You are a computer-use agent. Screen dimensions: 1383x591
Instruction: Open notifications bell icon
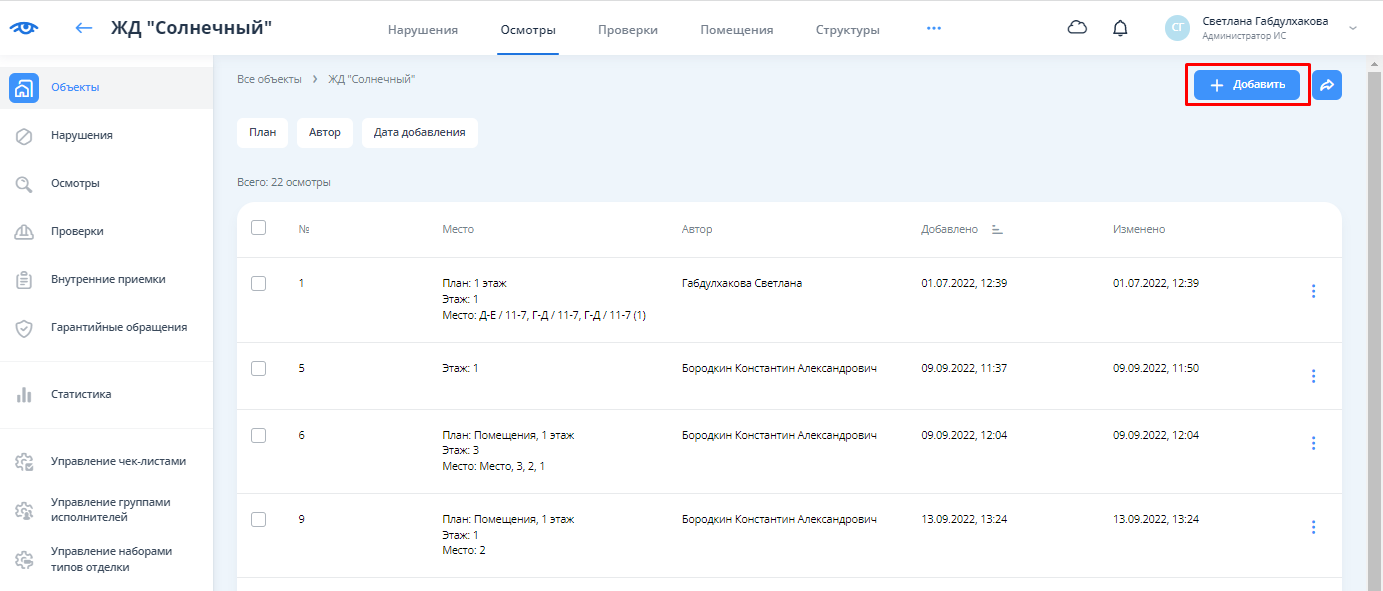(x=1120, y=28)
